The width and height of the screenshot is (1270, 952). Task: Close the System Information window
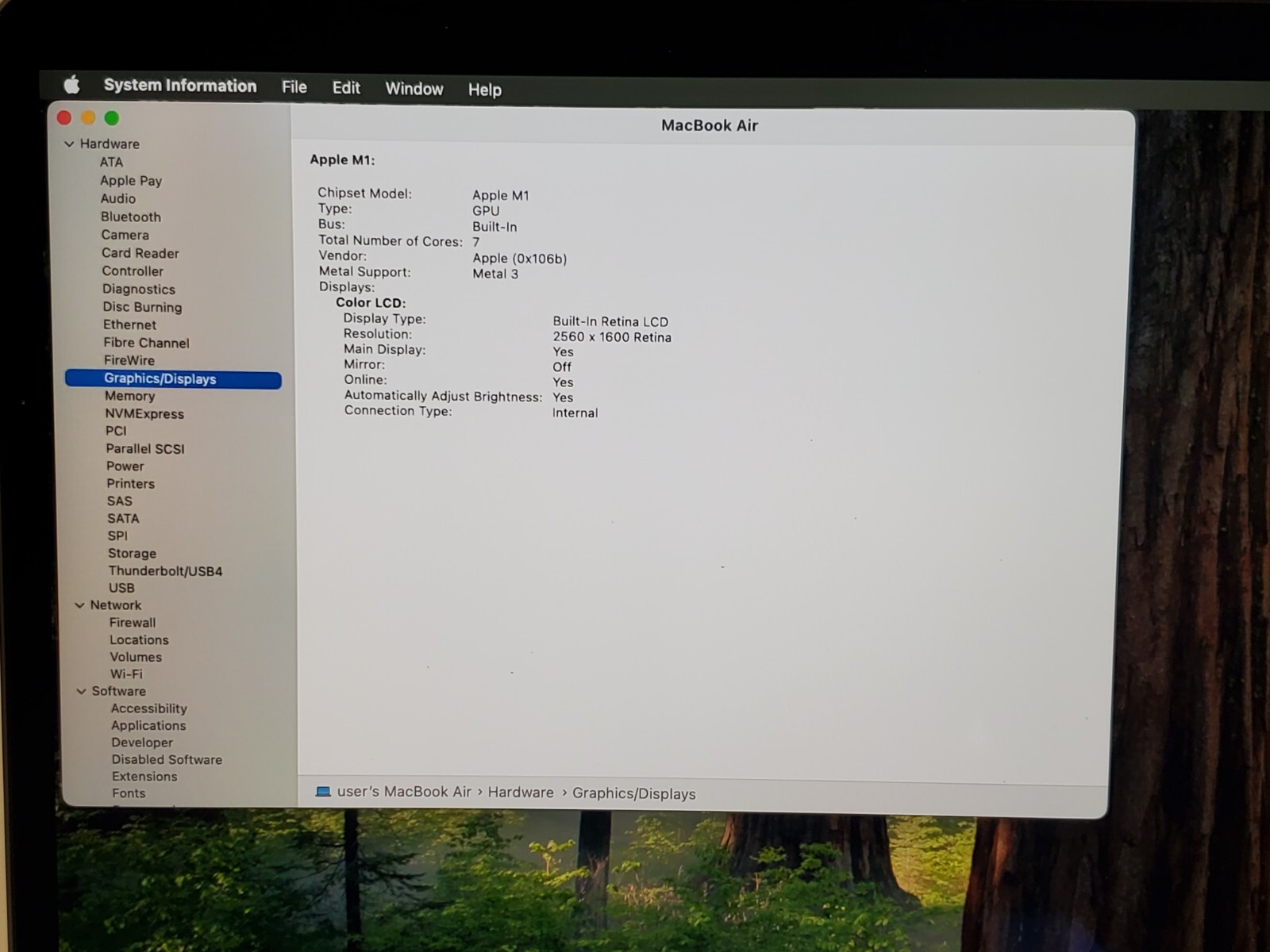point(65,118)
